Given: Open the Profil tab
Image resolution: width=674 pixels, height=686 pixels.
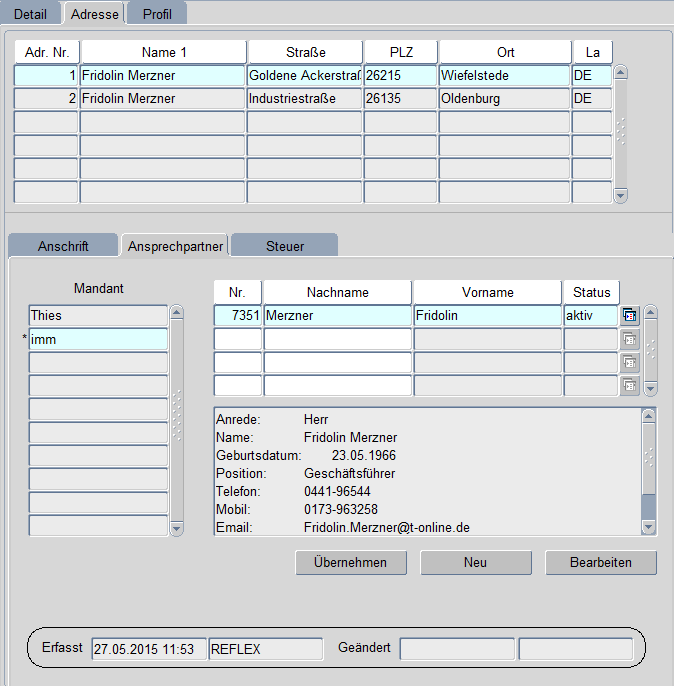Looking at the screenshot, I should tap(157, 14).
